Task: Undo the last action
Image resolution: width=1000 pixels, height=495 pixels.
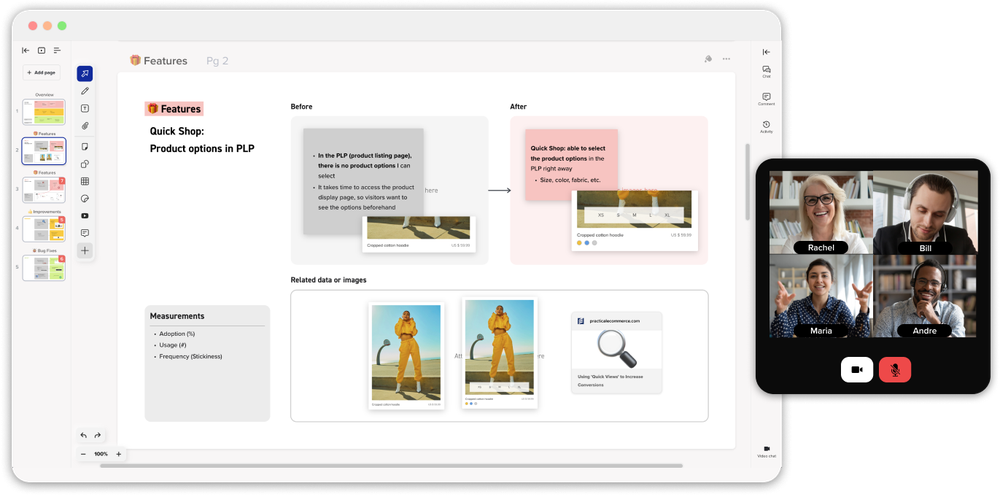Action: tap(84, 436)
